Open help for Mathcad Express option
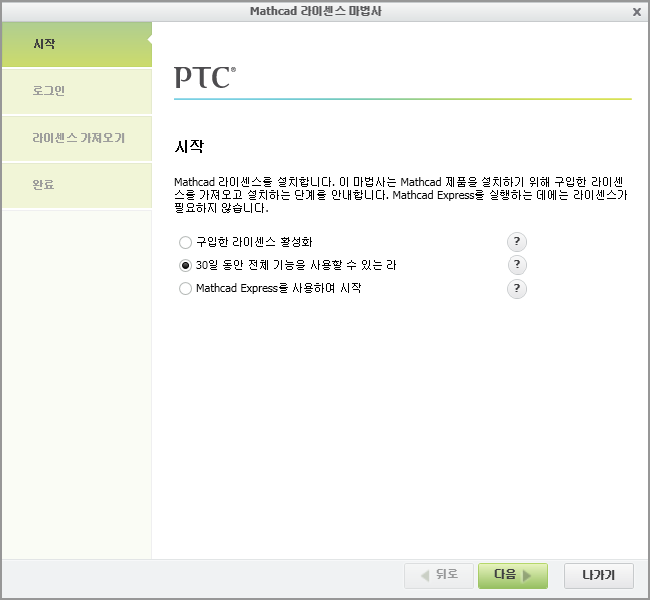This screenshot has height=600, width=650. point(517,289)
